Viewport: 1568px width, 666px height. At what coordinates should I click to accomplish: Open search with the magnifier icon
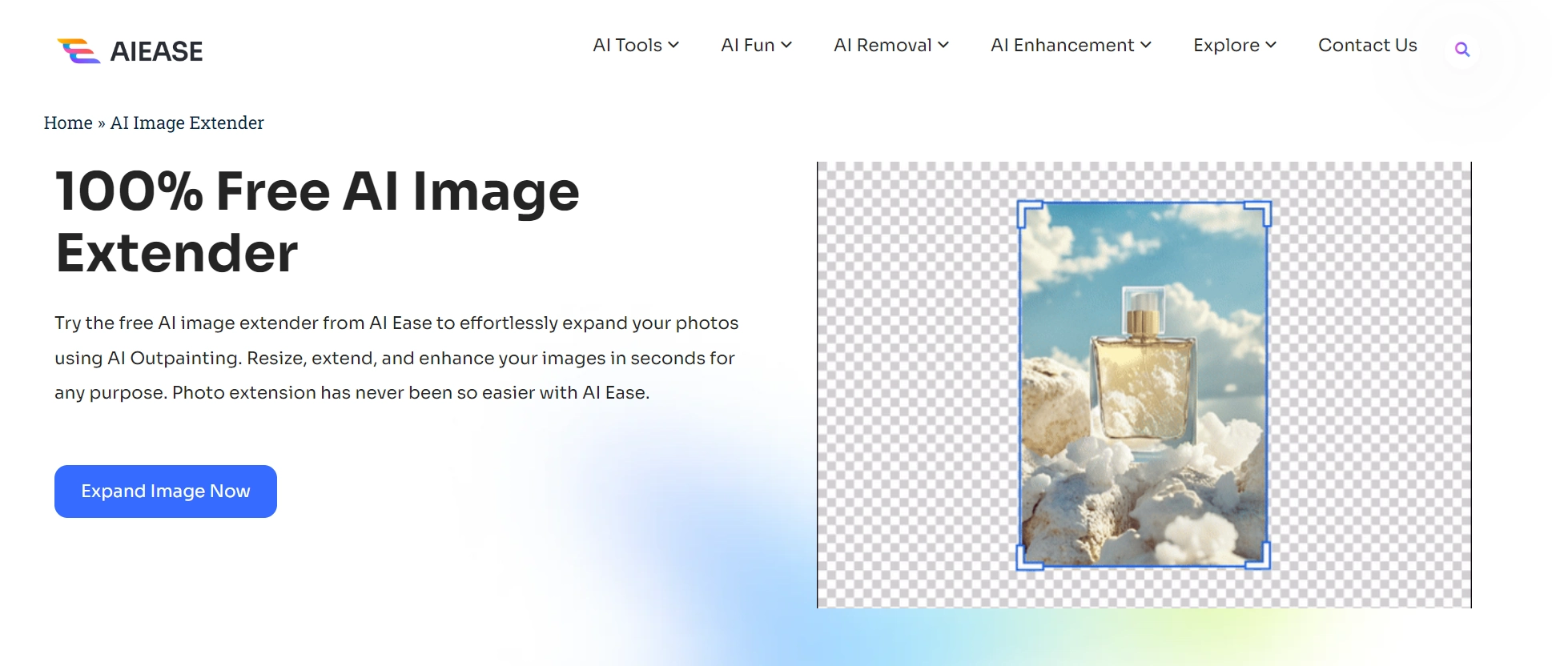pos(1461,50)
